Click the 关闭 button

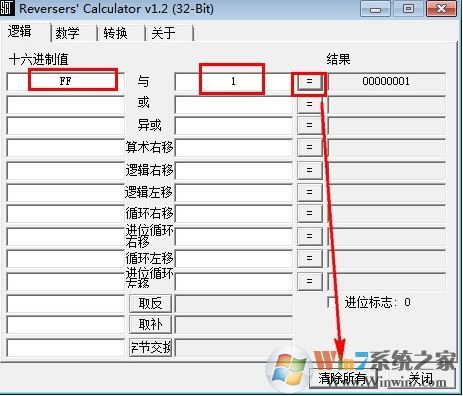coord(421,378)
